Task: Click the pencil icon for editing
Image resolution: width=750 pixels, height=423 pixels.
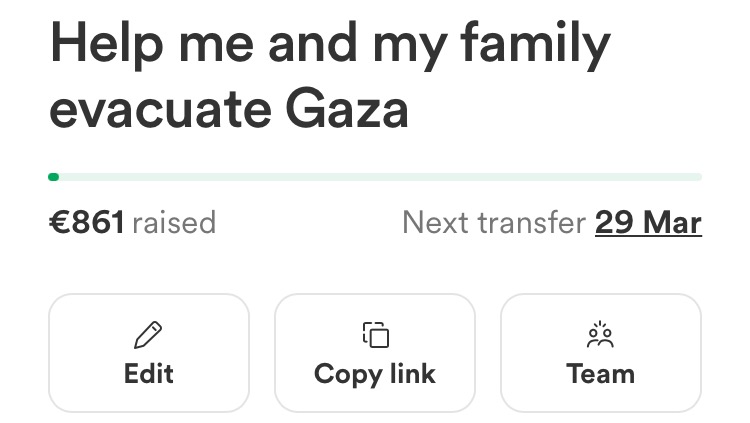Action: (x=148, y=335)
